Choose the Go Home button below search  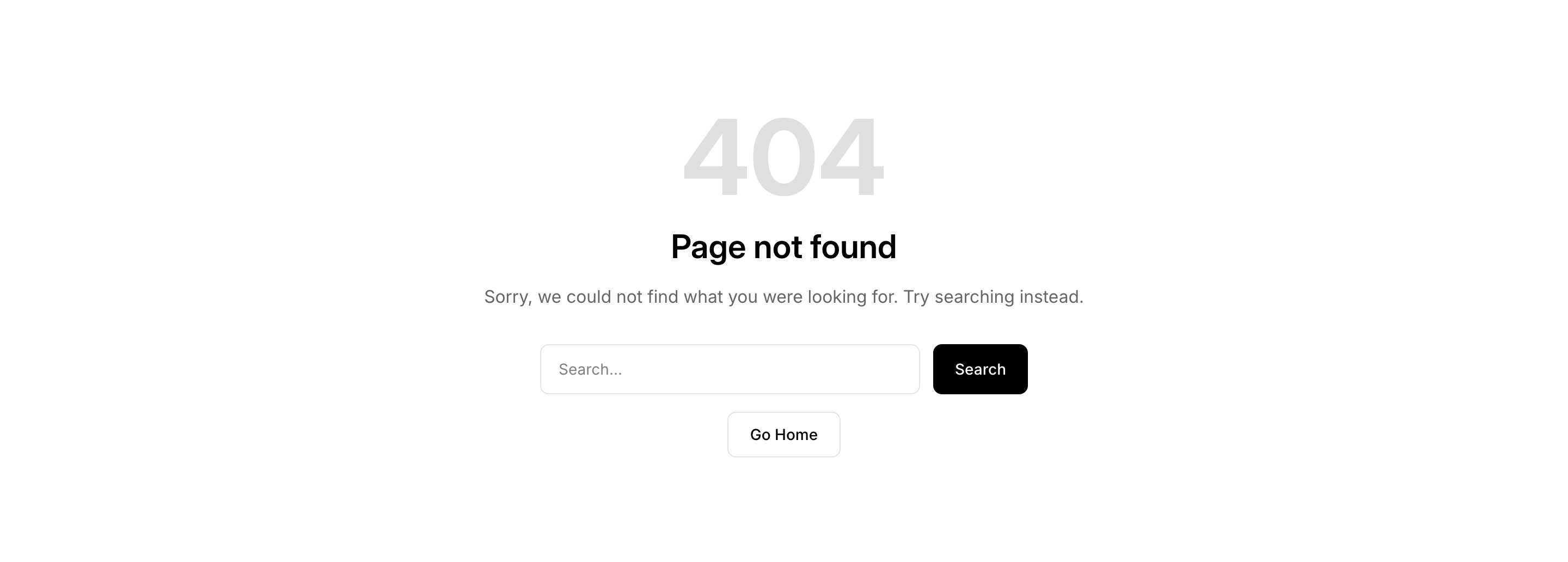(783, 434)
